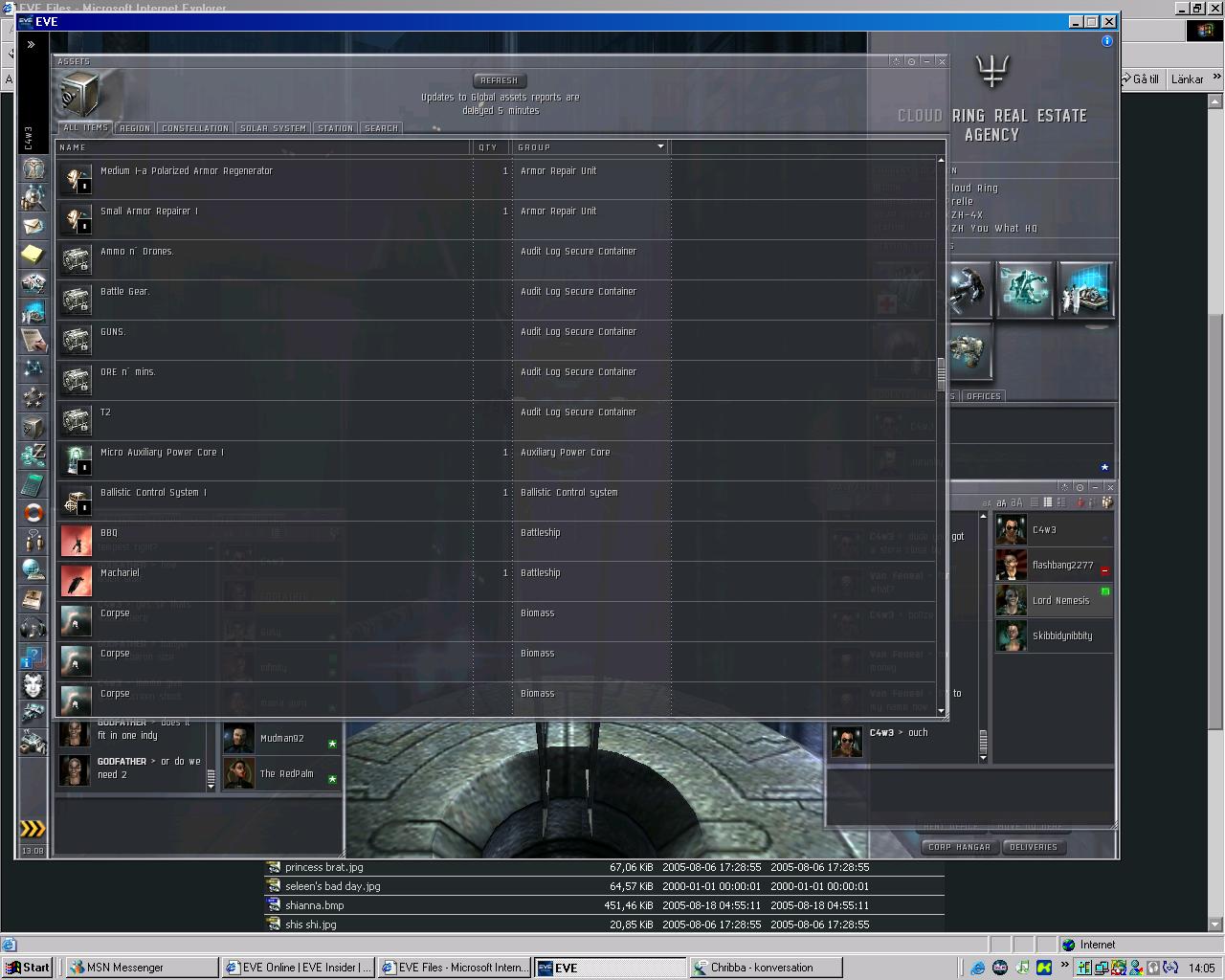Open the blue question mark info icon
Viewport: 1225px width, 980px height.
coord(33,657)
